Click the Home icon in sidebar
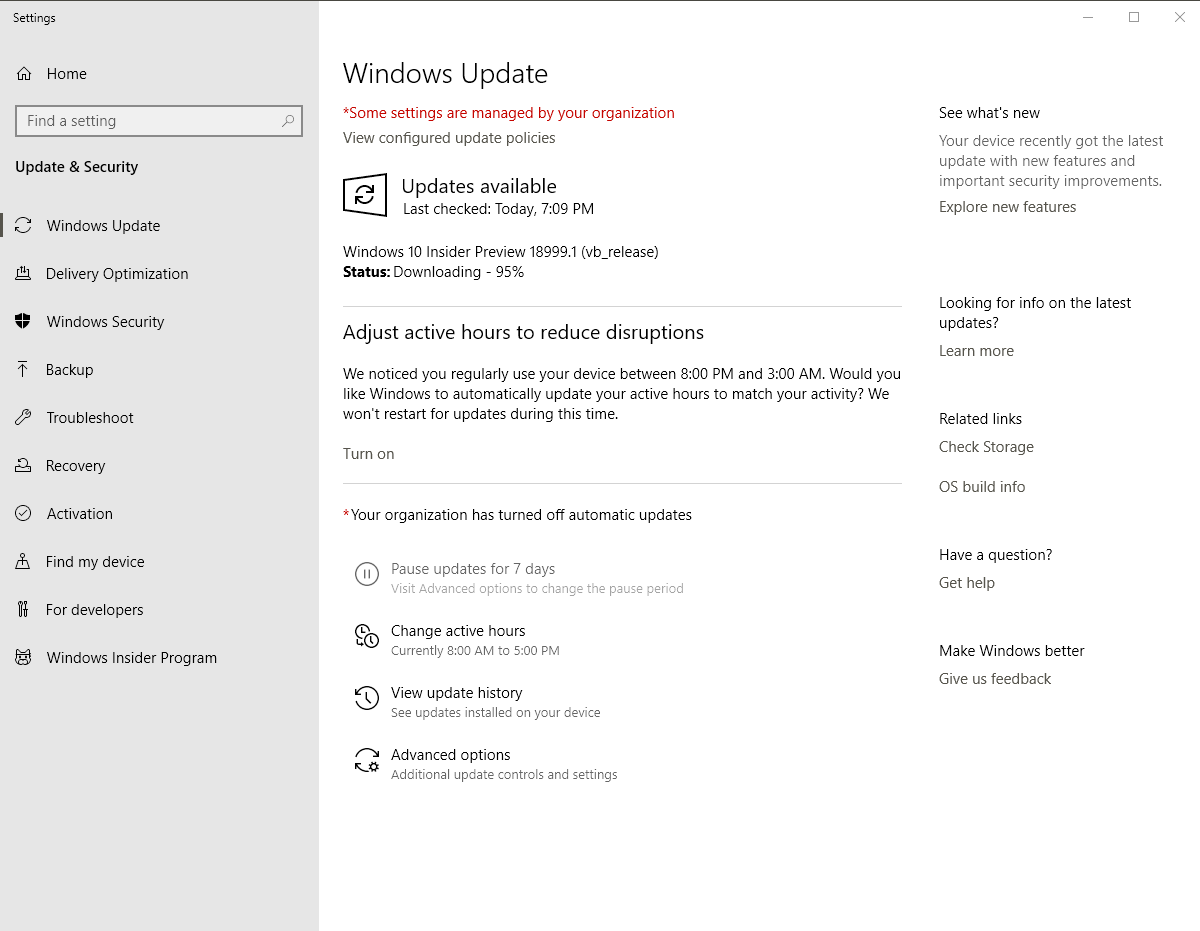This screenshot has width=1200, height=931. pyautogui.click(x=24, y=74)
